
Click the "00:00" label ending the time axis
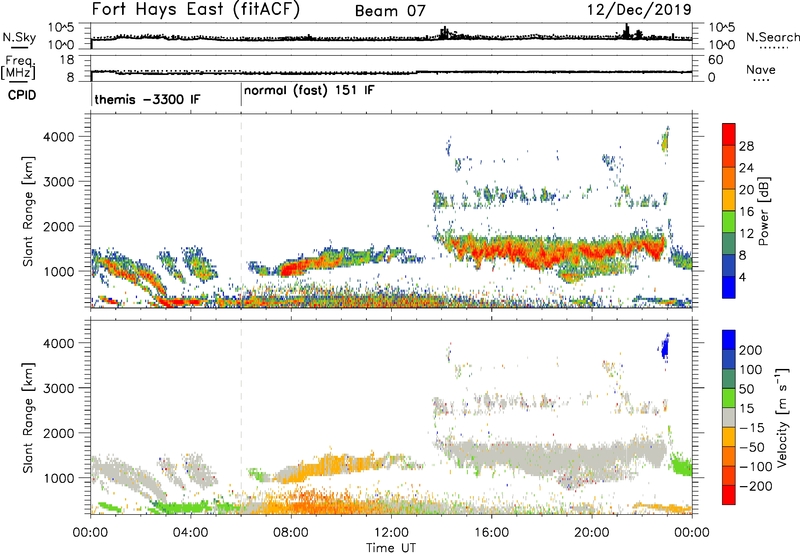point(692,533)
